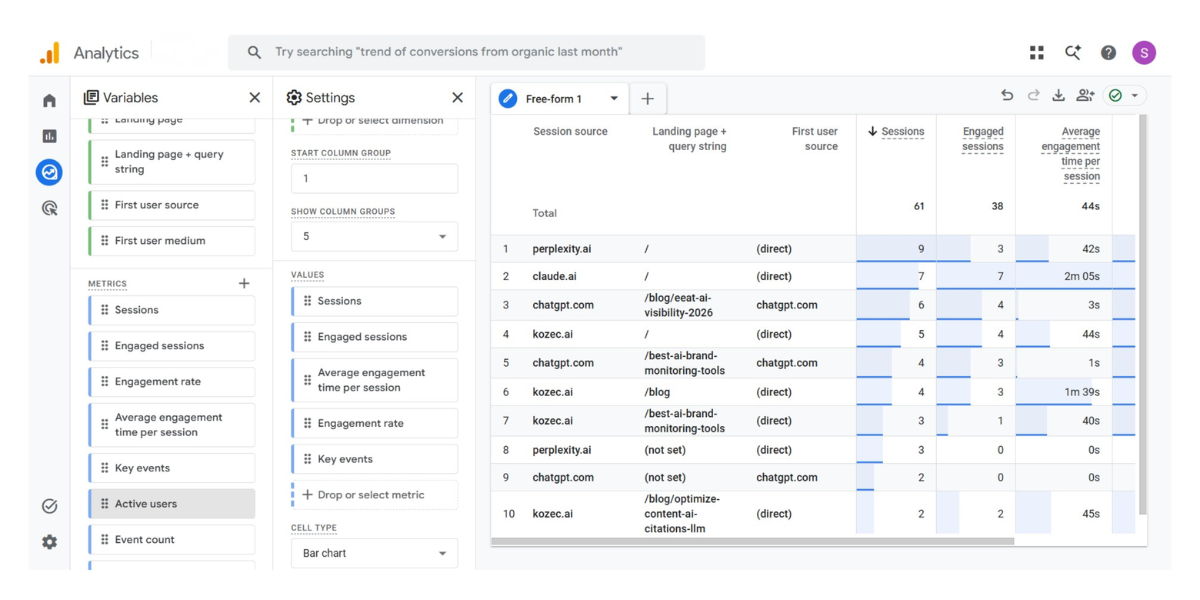Select the First user medium dimension
The image size is (1200, 600).
pyautogui.click(x=171, y=241)
